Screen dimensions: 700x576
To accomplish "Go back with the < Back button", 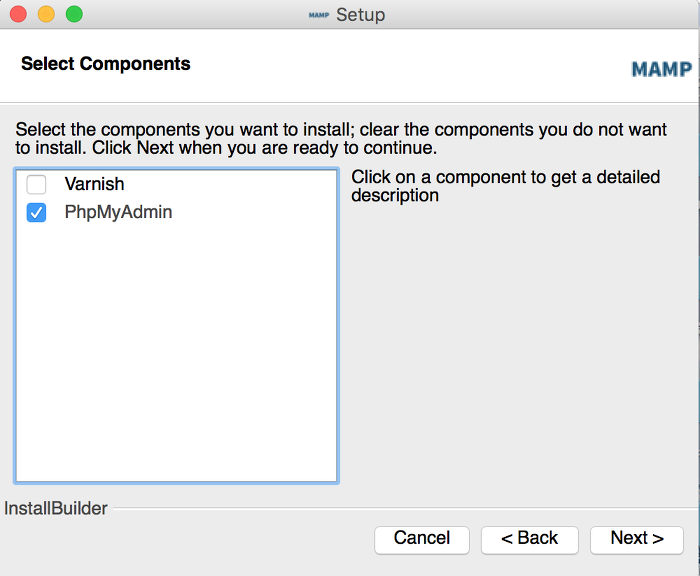I will (529, 540).
